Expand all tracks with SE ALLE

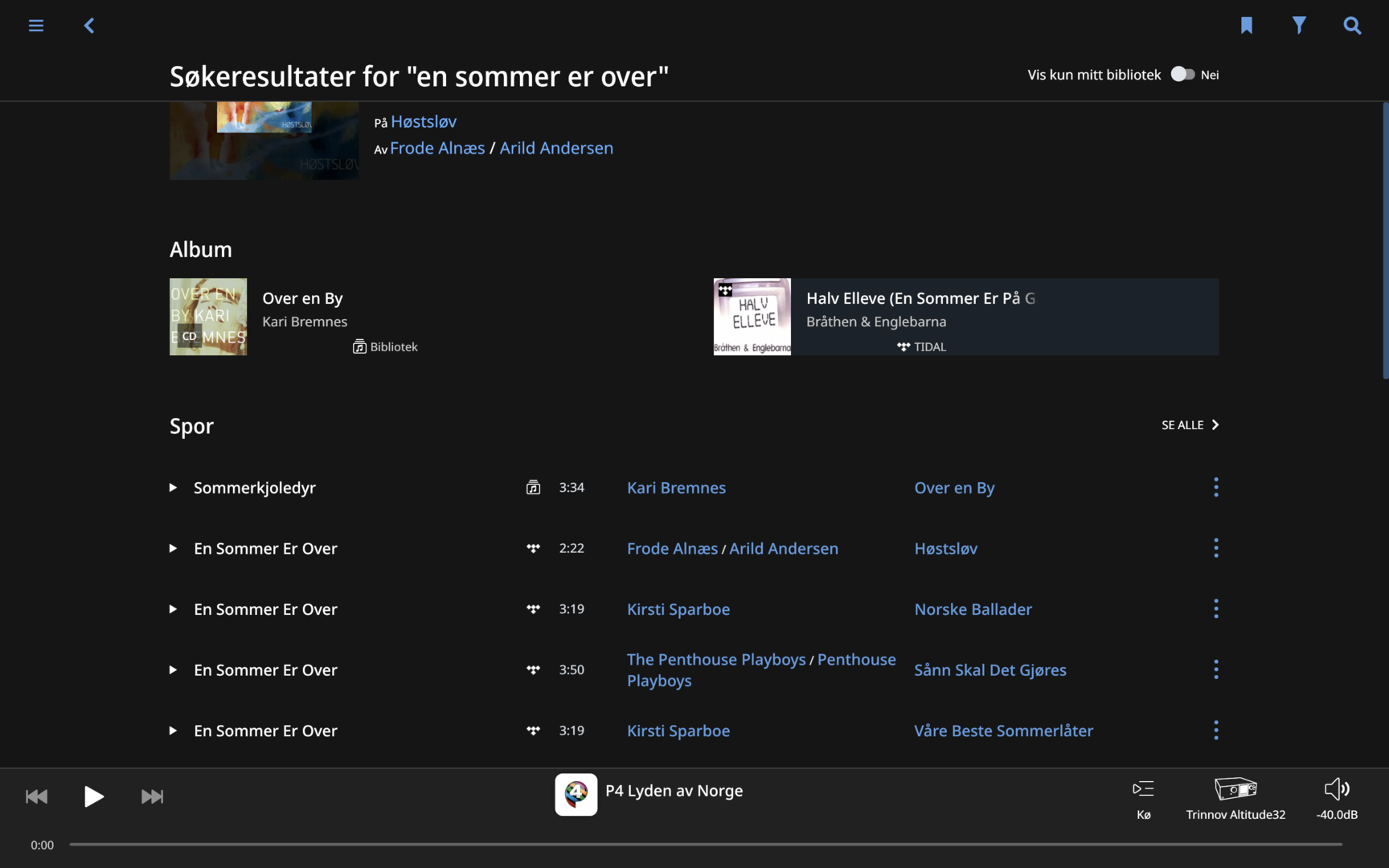click(x=1190, y=425)
